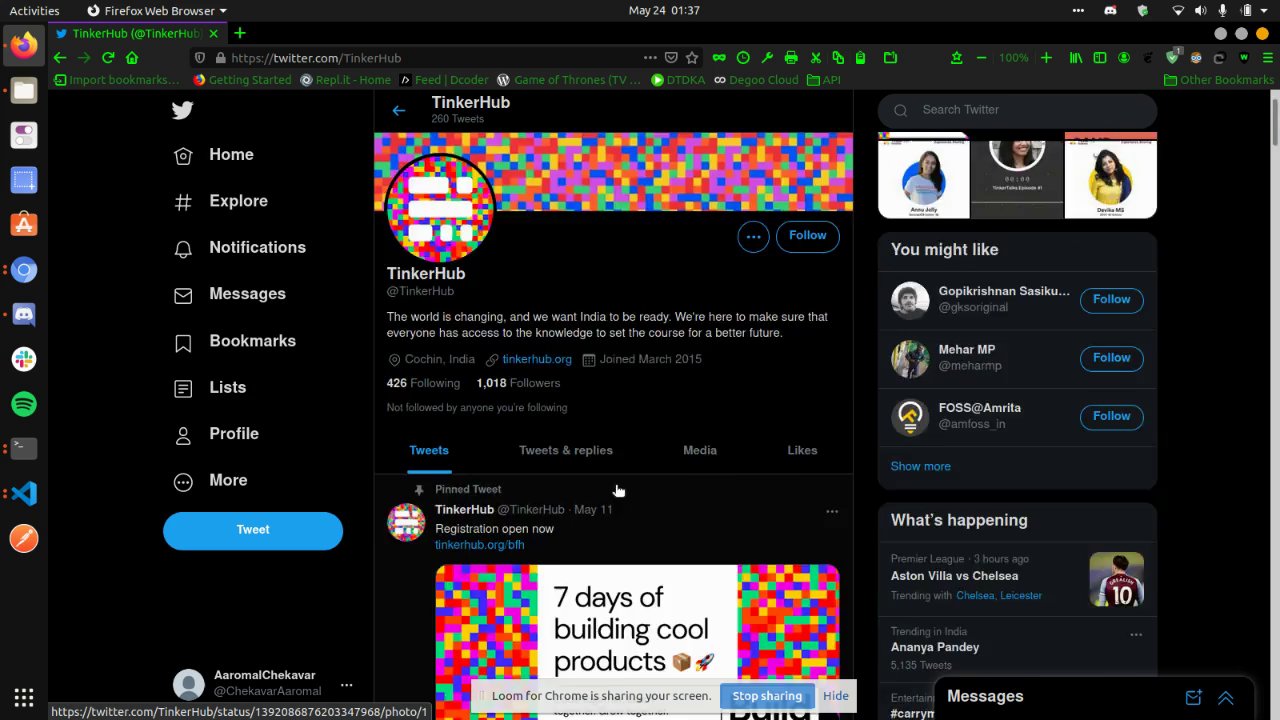The height and width of the screenshot is (720, 1280).
Task: Close the TinkerHub browser tab
Action: 215,33
